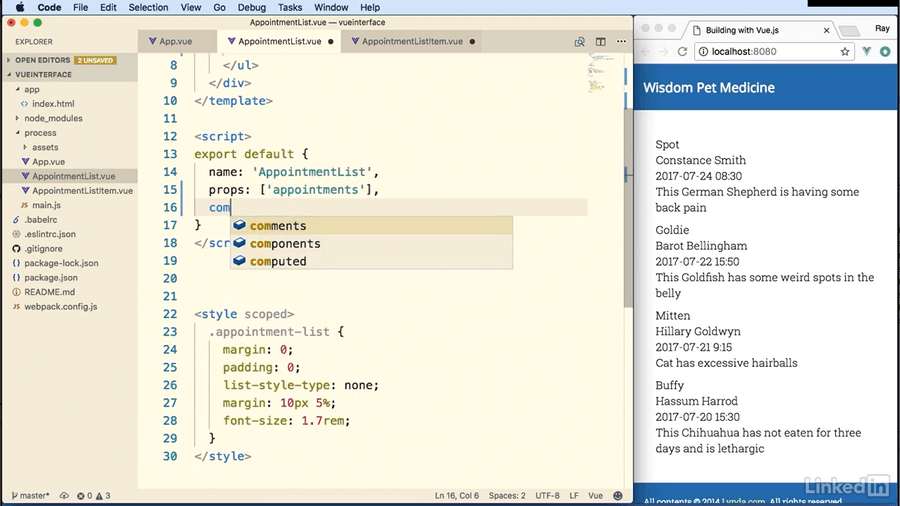Open the editor more actions menu
Image resolution: width=900 pixels, height=506 pixels.
tap(621, 41)
